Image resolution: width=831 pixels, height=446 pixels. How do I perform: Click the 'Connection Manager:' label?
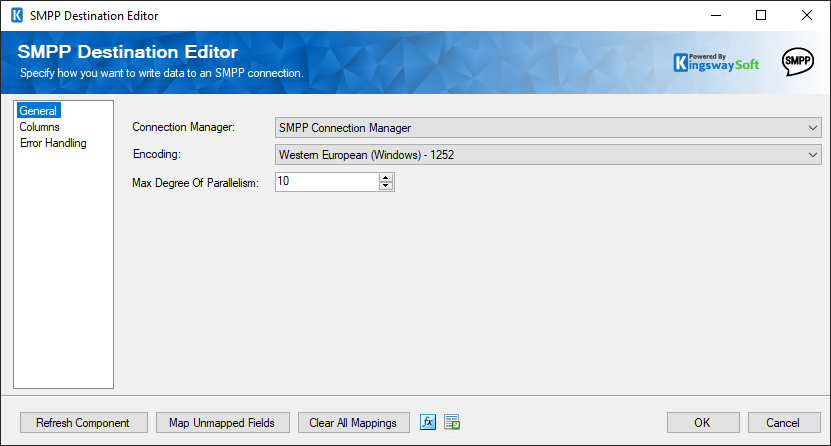[x=183, y=127]
